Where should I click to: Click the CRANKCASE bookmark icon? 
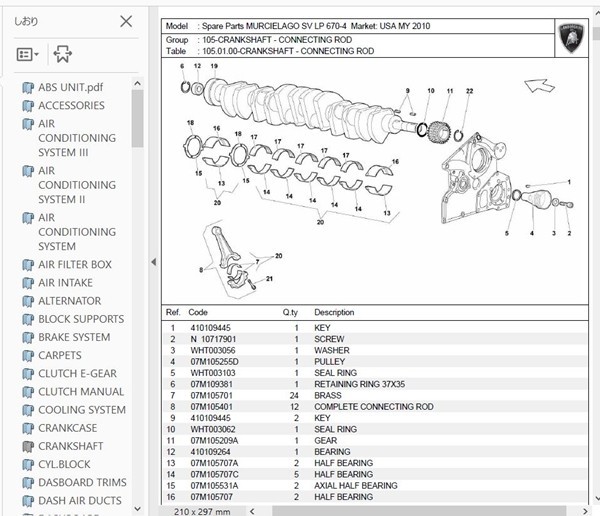pos(28,429)
